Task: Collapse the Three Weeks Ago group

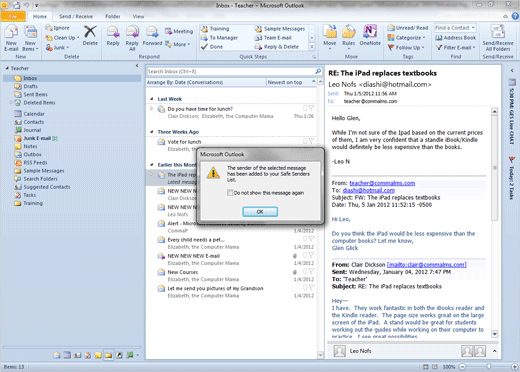Action: pos(152,132)
